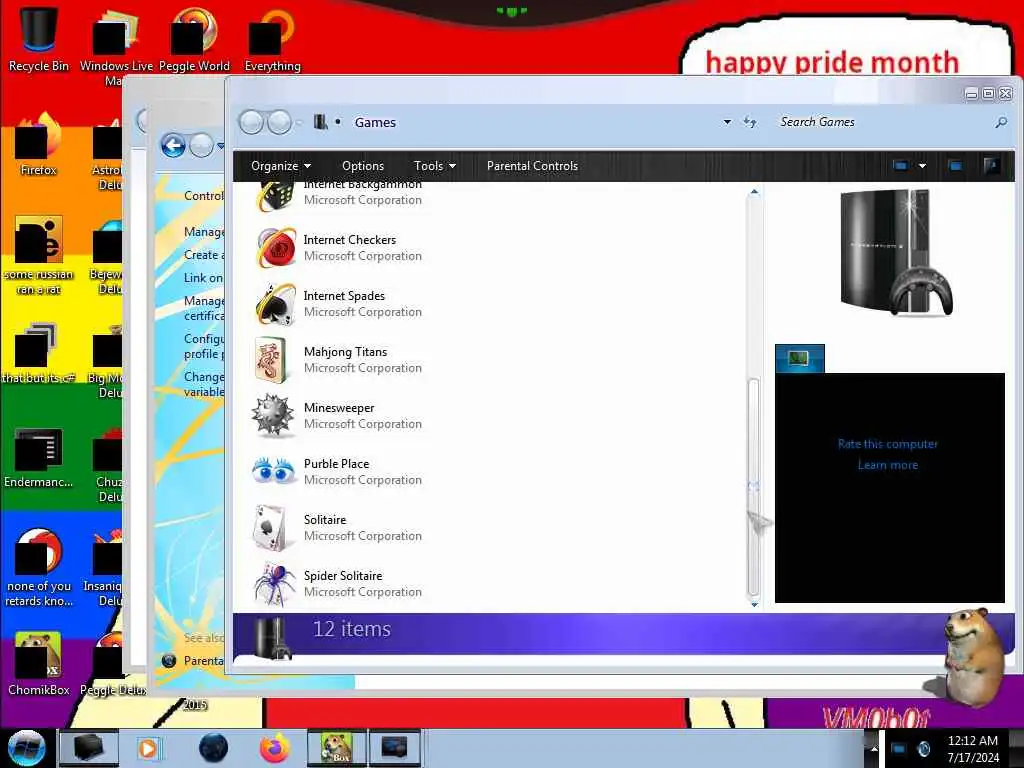Show hidden system tray icons

click(874, 748)
